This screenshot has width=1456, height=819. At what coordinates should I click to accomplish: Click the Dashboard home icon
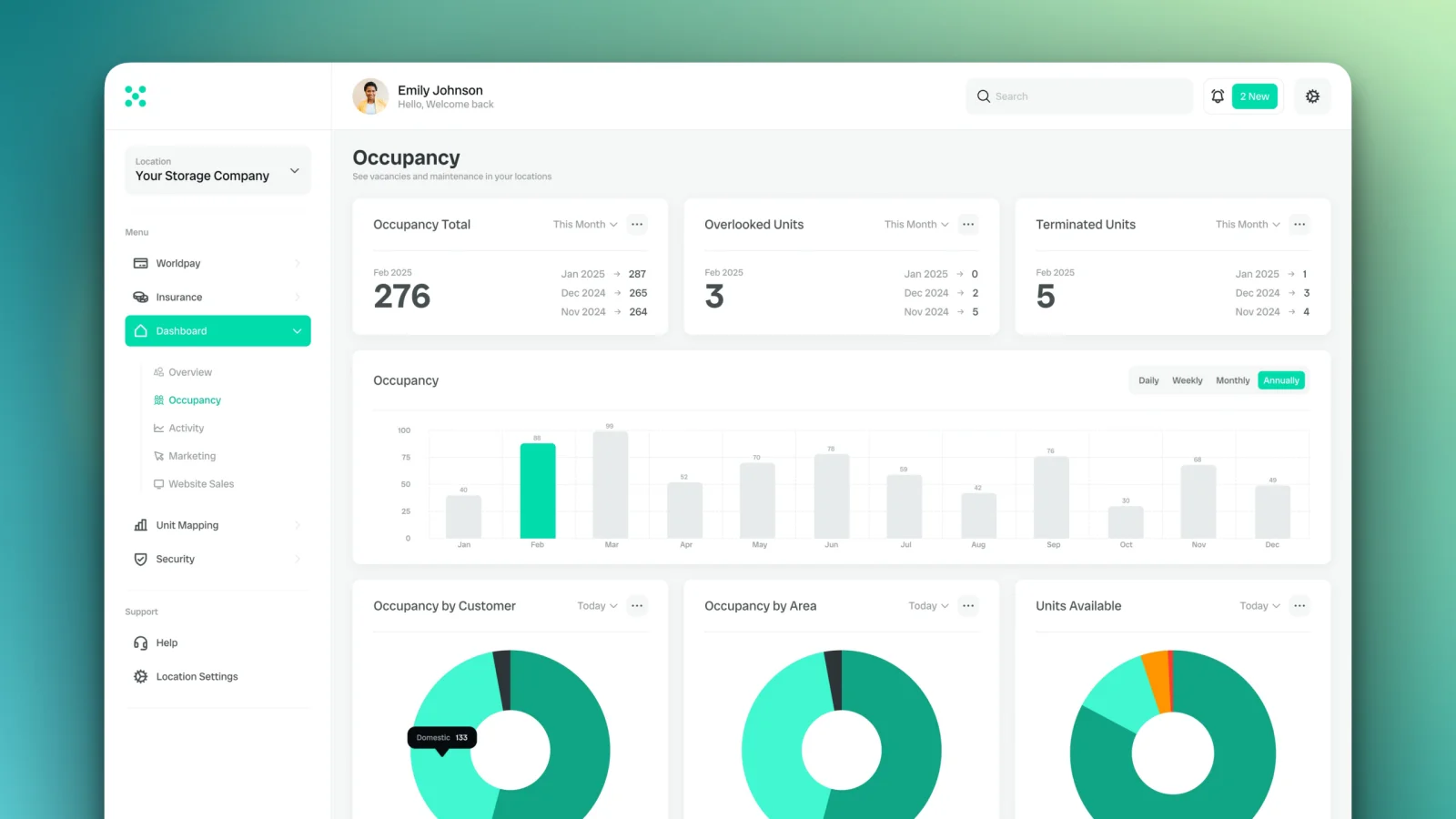pyautogui.click(x=141, y=331)
